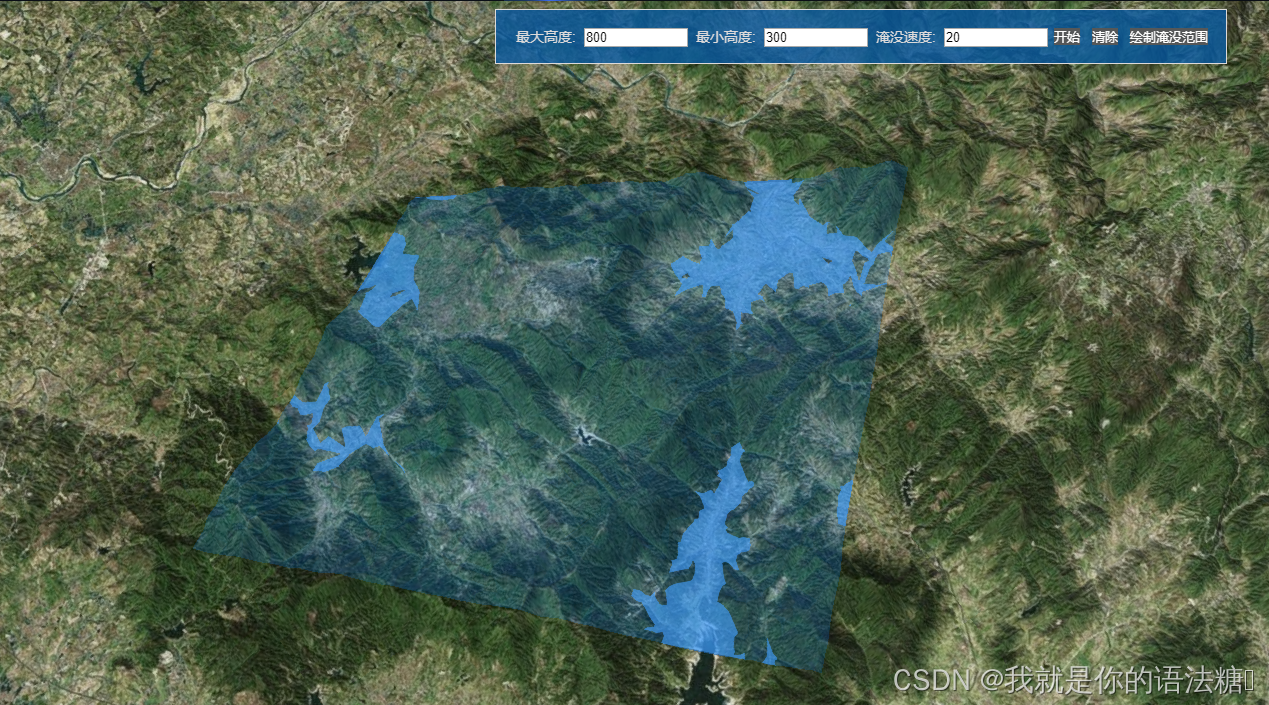Click the 最小高度 label text
1269x705 pixels.
(726, 37)
